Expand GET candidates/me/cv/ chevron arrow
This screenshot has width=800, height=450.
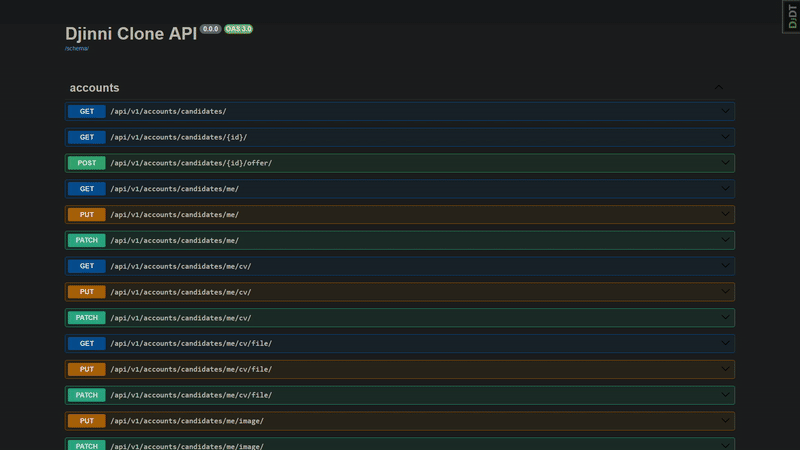click(725, 266)
